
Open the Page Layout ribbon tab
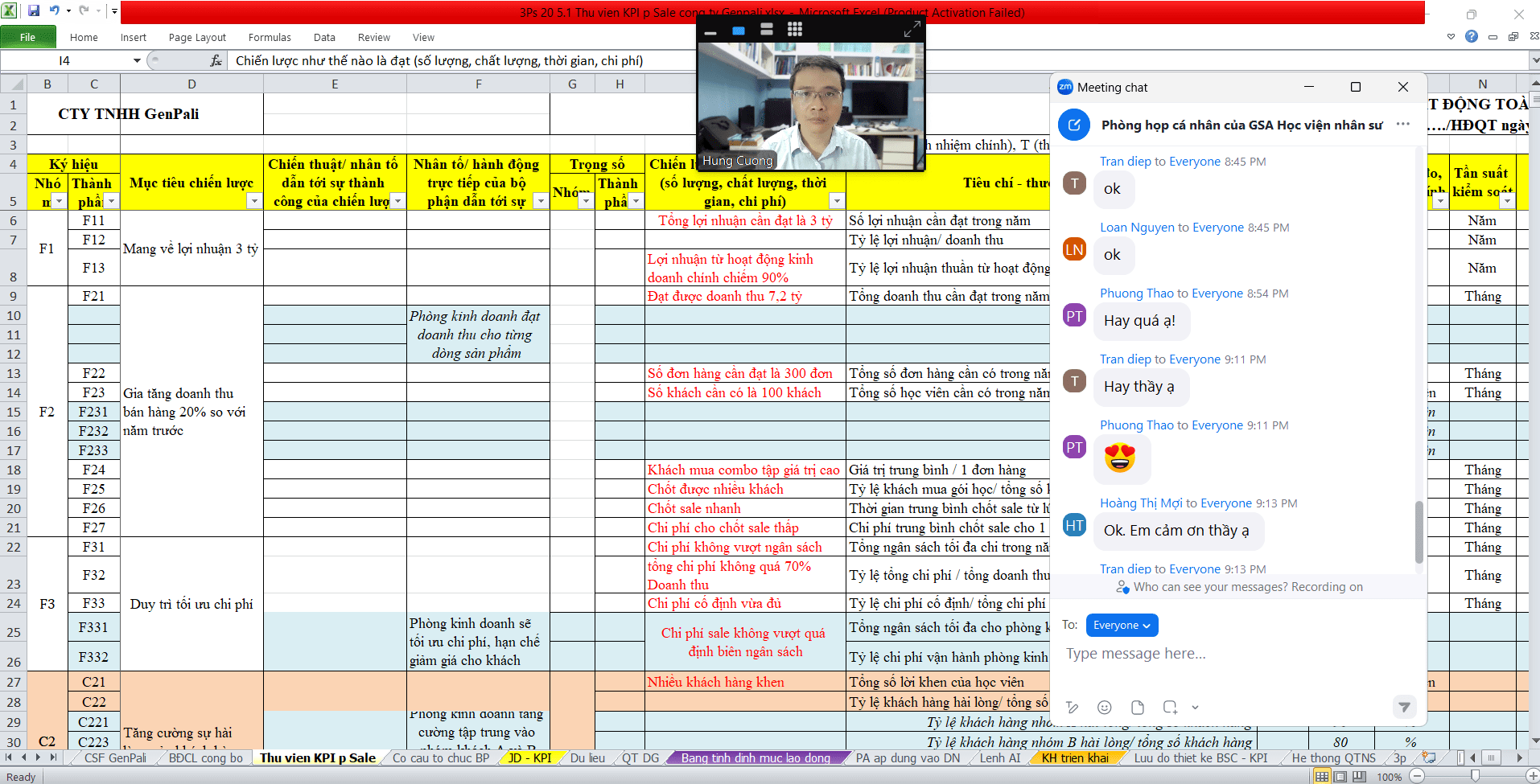[197, 37]
